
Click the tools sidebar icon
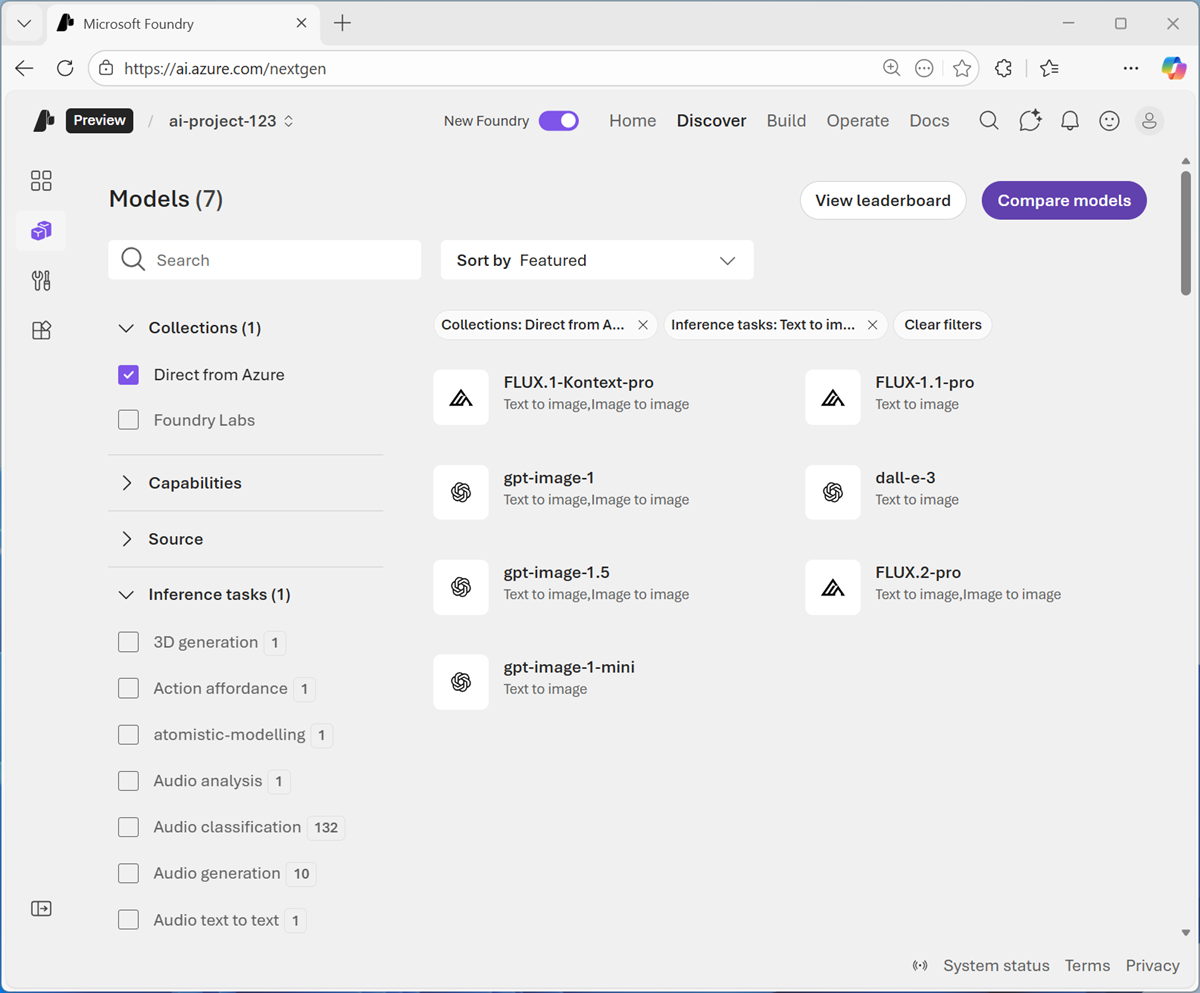click(x=41, y=281)
